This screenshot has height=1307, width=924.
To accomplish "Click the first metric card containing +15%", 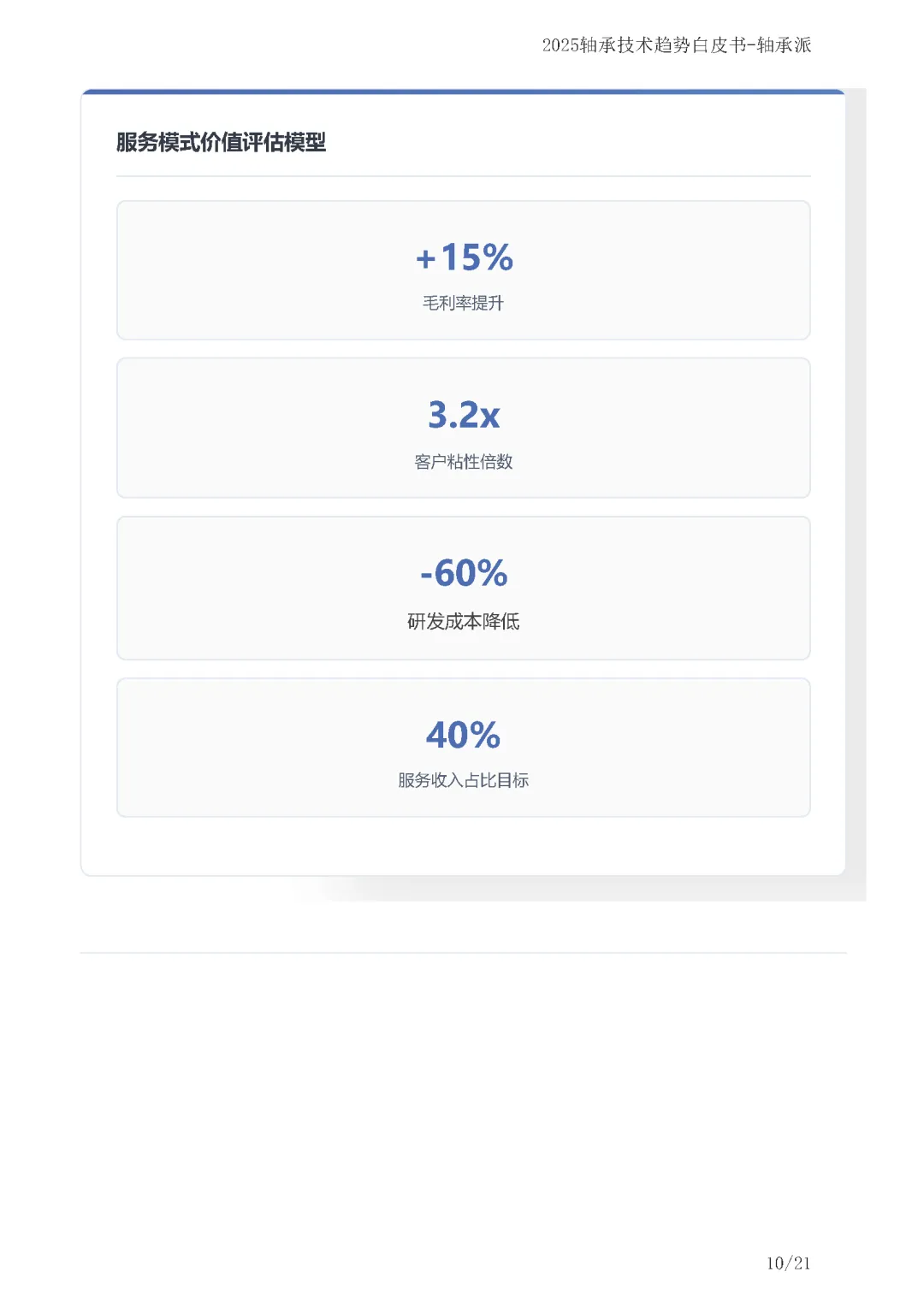I will click(x=463, y=270).
